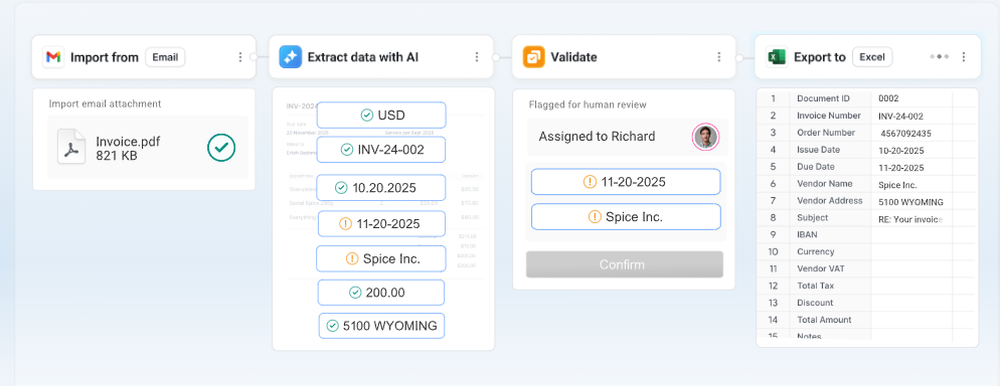Click the Import email attachment label
Image resolution: width=1000 pixels, height=386 pixels.
(105, 103)
